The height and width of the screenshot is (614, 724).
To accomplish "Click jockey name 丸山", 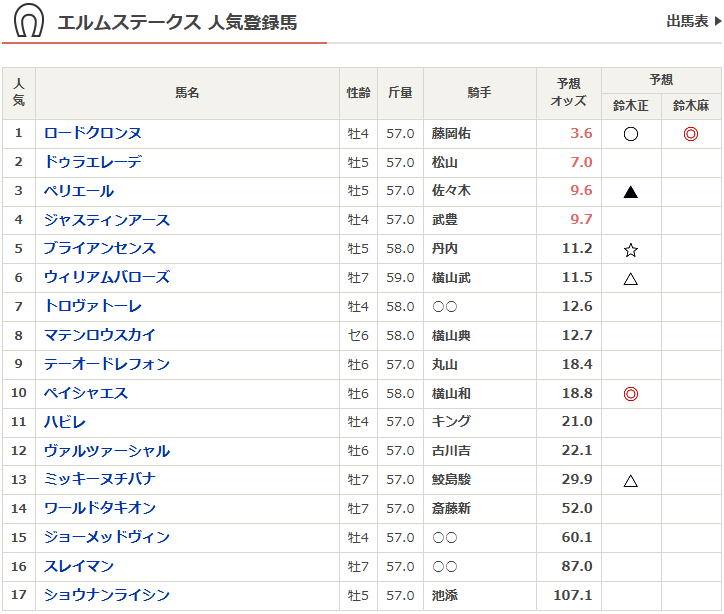I will (x=445, y=365).
